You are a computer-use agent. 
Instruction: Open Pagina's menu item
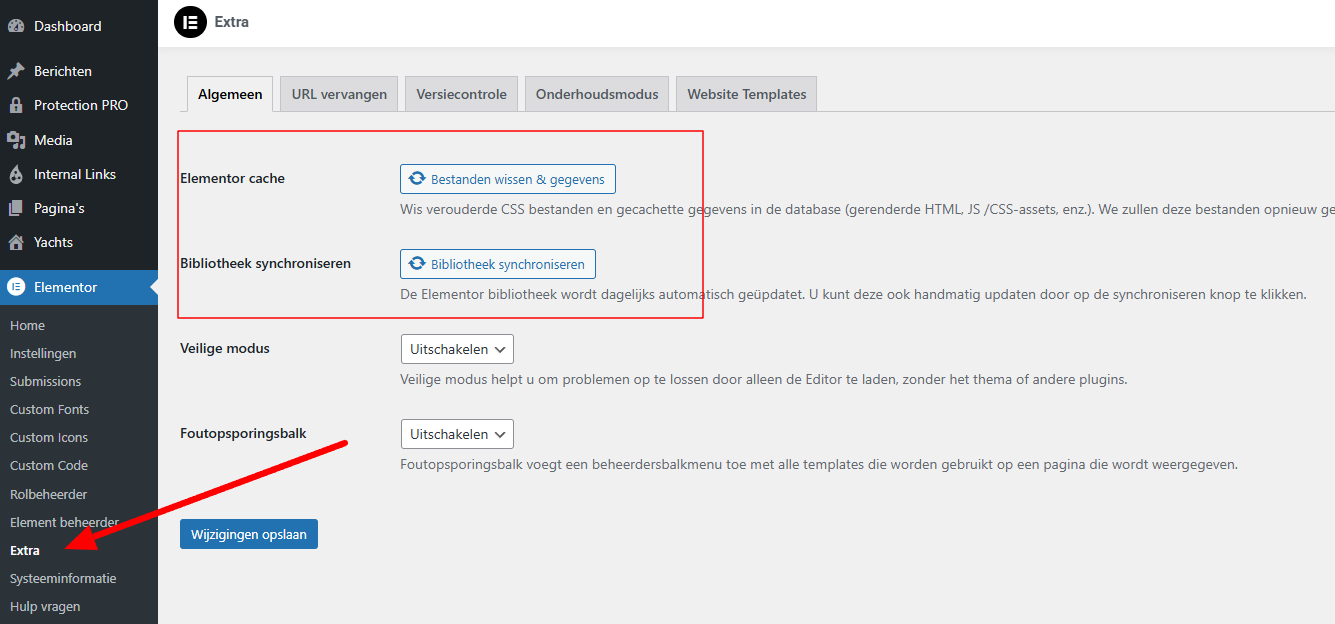click(x=79, y=208)
